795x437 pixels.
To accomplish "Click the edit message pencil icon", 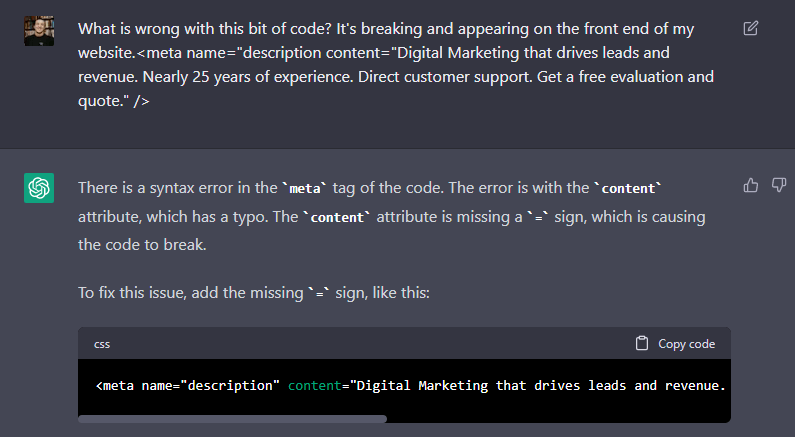I will pyautogui.click(x=751, y=28).
